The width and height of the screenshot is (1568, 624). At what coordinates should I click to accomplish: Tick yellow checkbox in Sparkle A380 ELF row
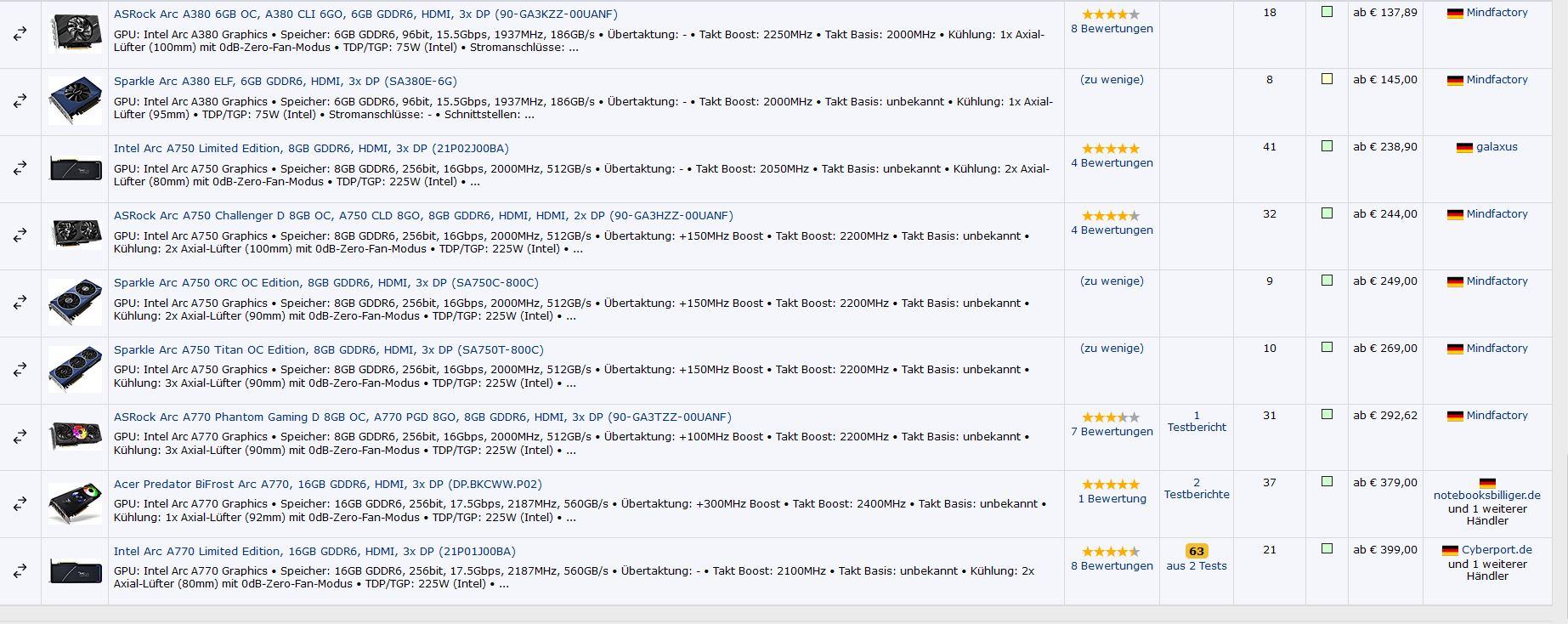[x=1327, y=79]
